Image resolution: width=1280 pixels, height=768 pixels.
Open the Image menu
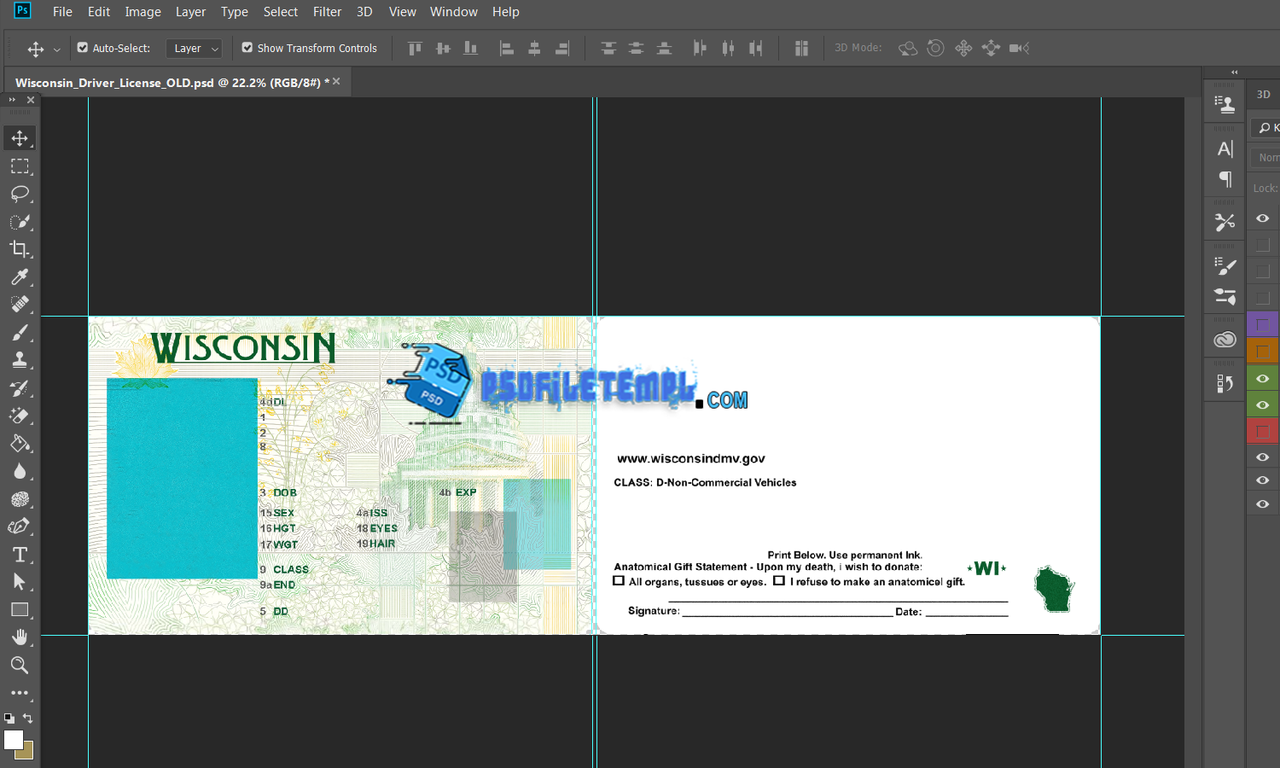pyautogui.click(x=143, y=12)
